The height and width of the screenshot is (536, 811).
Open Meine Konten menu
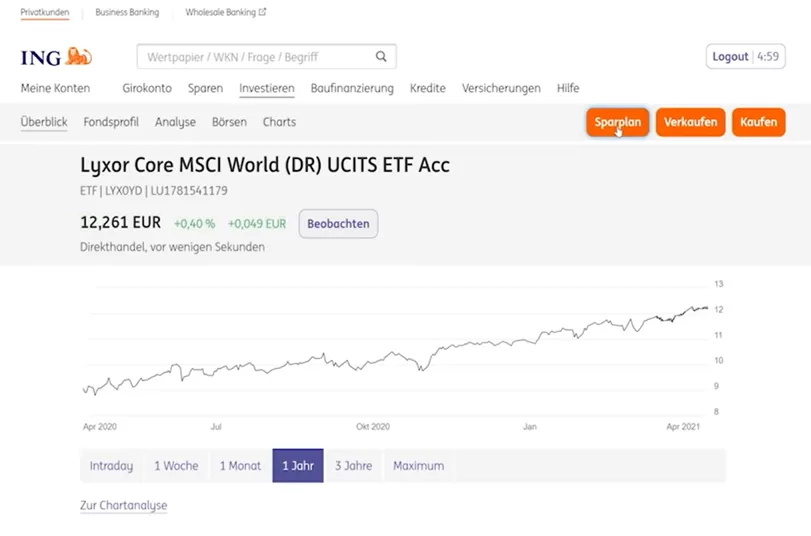pos(55,88)
